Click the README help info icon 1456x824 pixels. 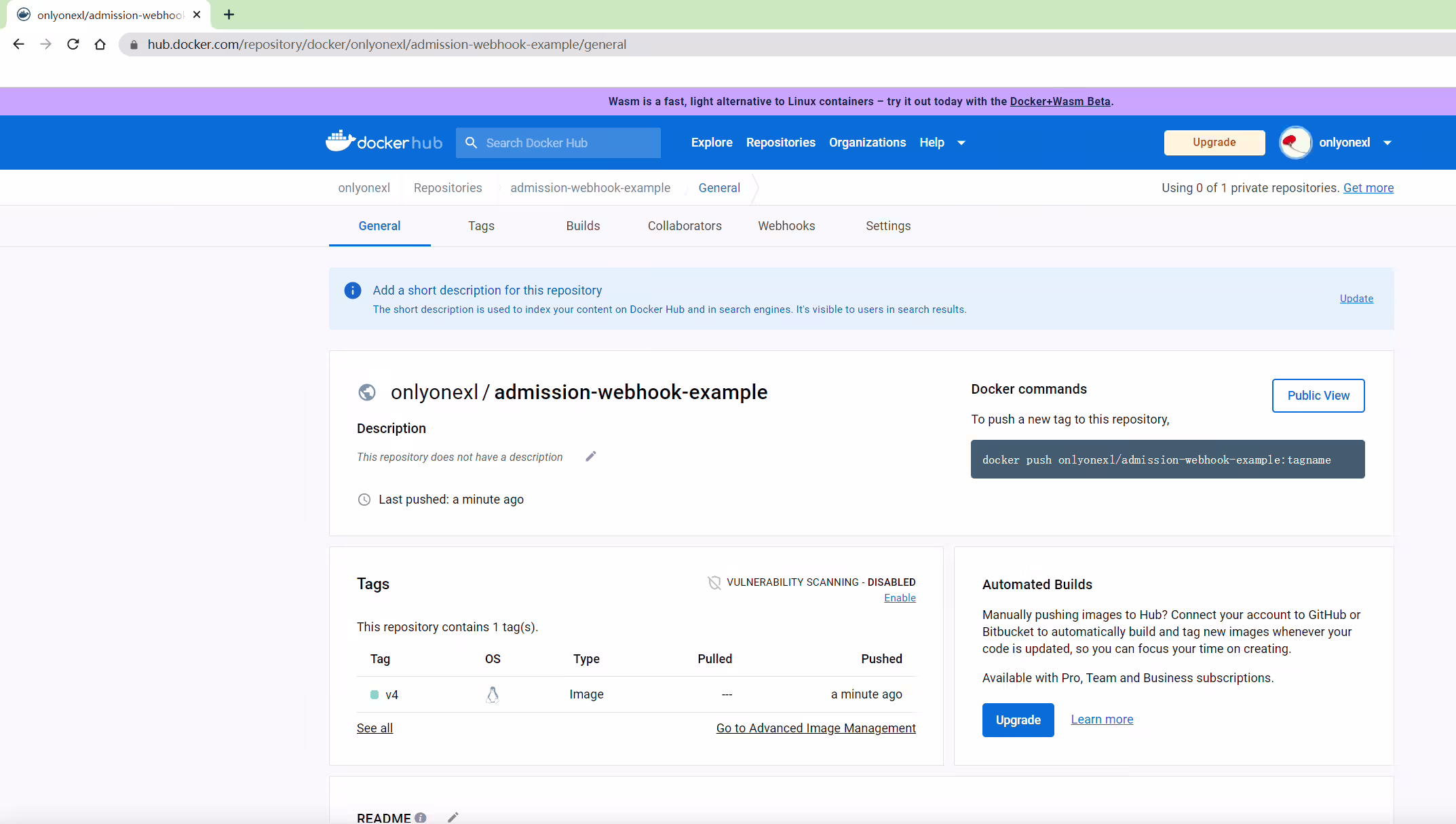[x=421, y=818]
